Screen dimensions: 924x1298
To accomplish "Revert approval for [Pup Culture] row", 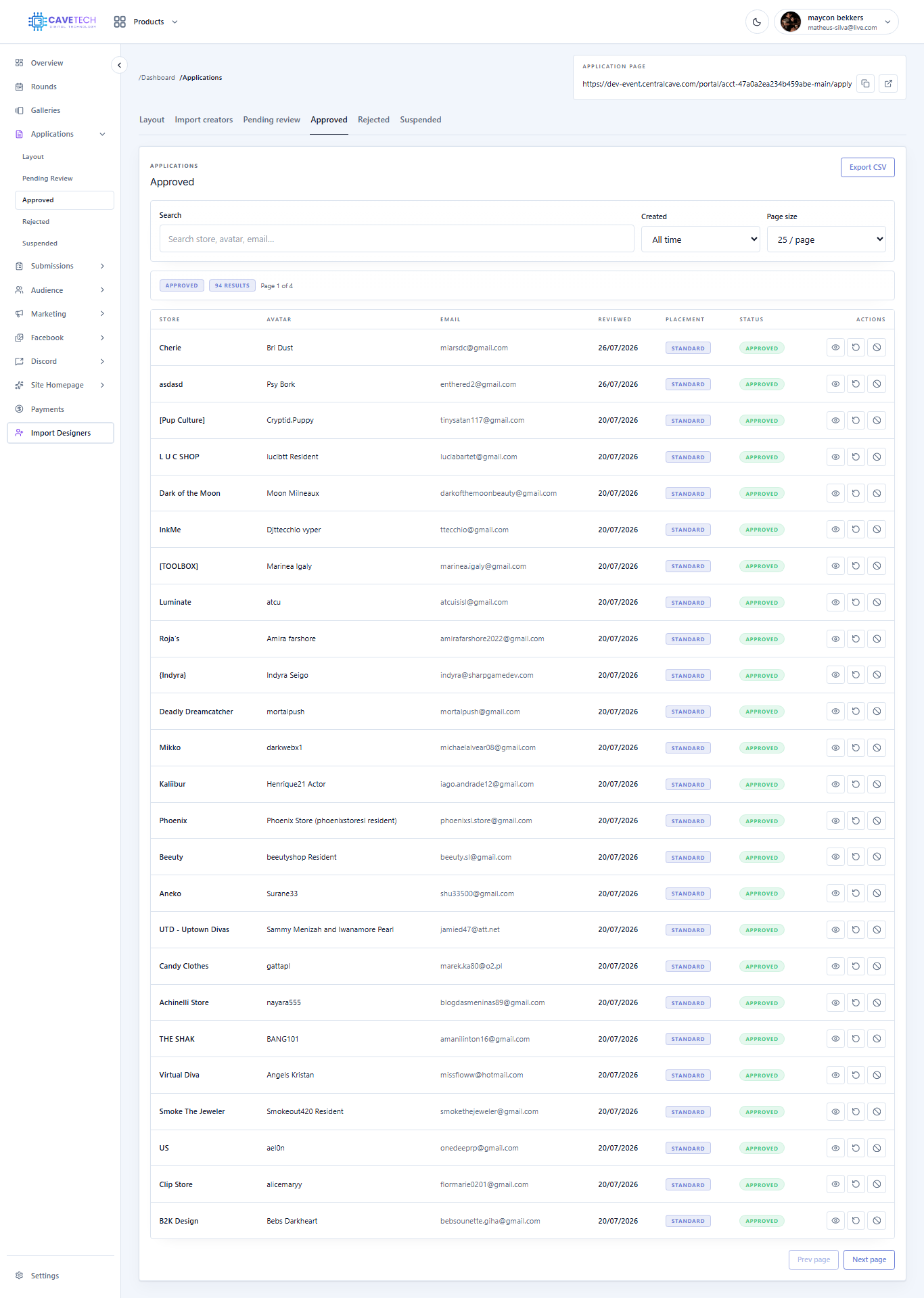I will pyautogui.click(x=856, y=421).
